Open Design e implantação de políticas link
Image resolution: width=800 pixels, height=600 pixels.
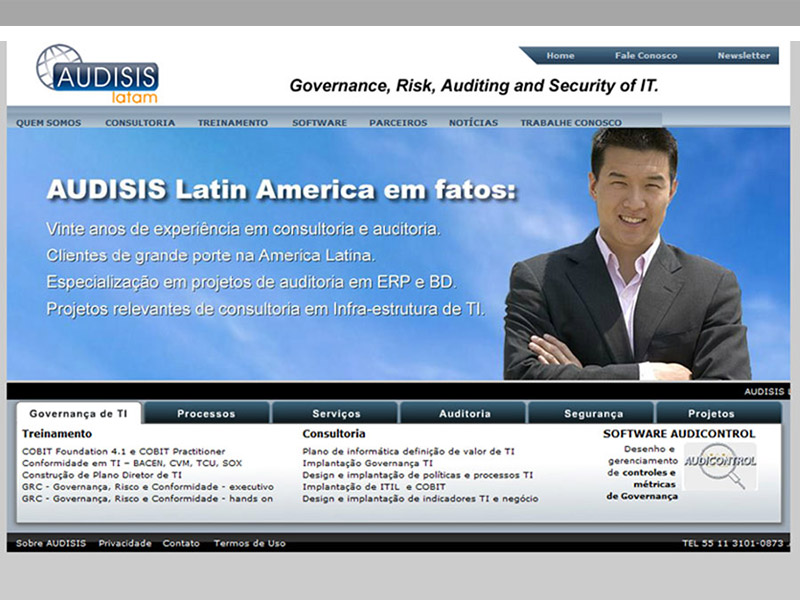(417, 475)
